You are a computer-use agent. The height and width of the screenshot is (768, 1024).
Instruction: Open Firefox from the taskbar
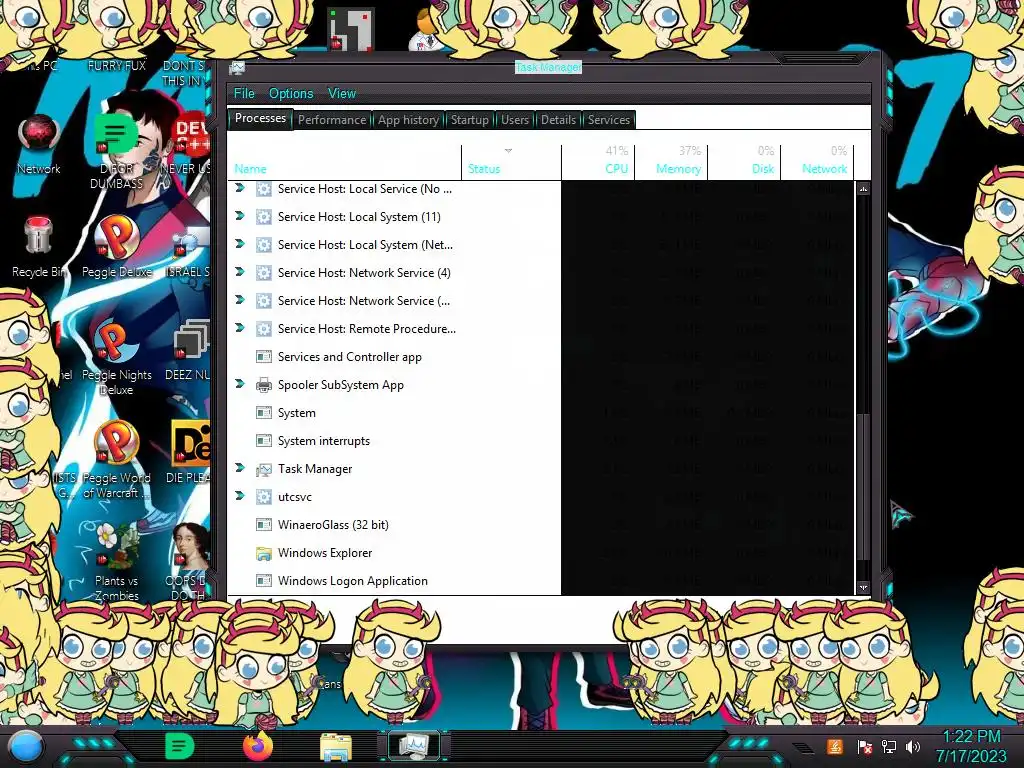pyautogui.click(x=257, y=746)
